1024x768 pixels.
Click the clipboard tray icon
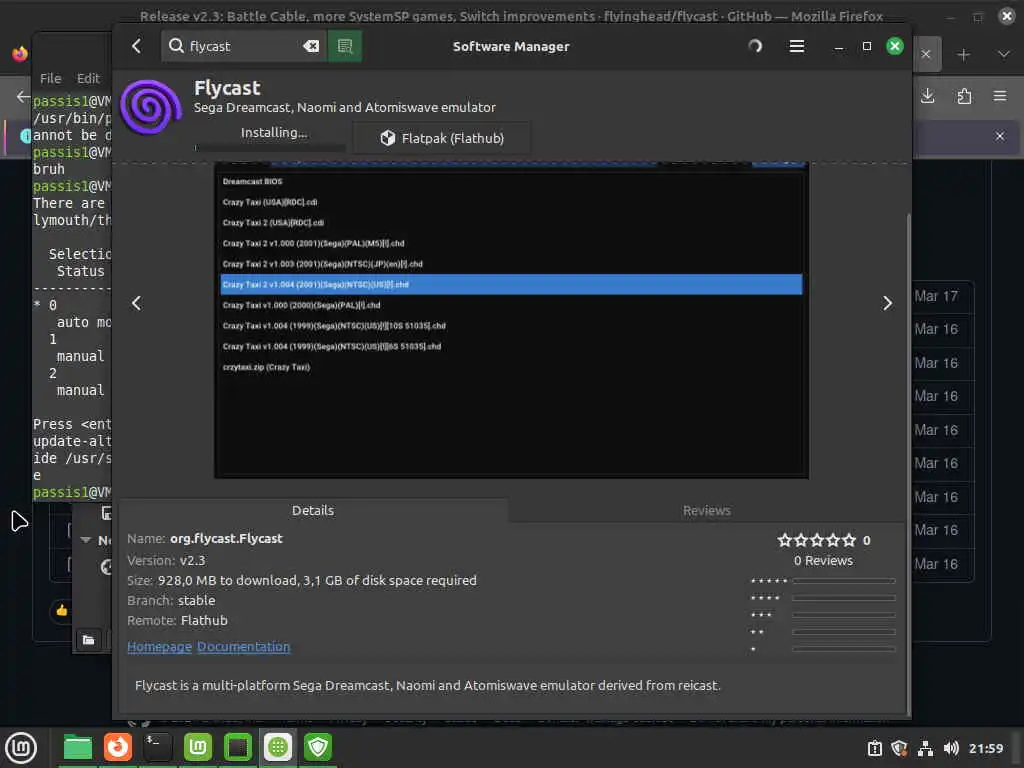point(874,748)
